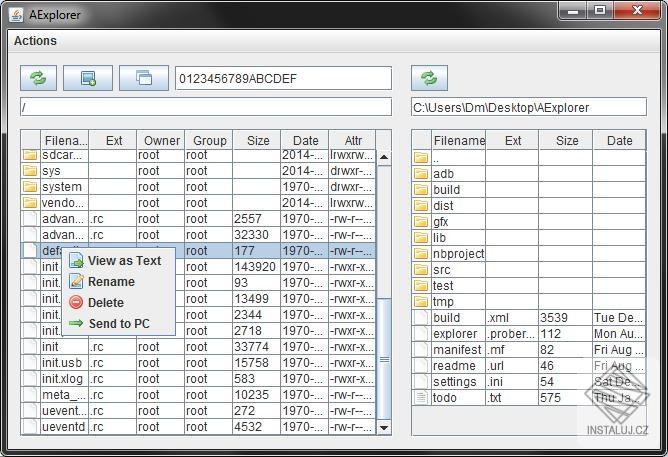The image size is (668, 457).
Task: Click the init.xlog file icon
Action: click(30, 379)
